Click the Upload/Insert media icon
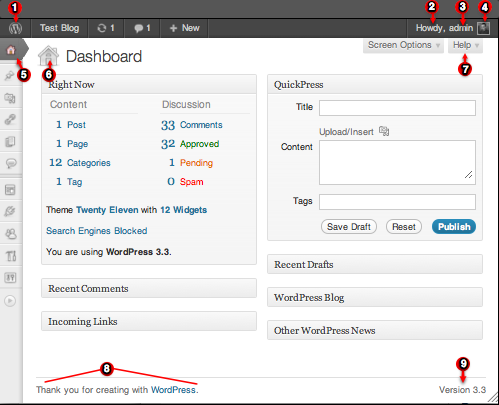The height and width of the screenshot is (405, 499). (x=384, y=131)
